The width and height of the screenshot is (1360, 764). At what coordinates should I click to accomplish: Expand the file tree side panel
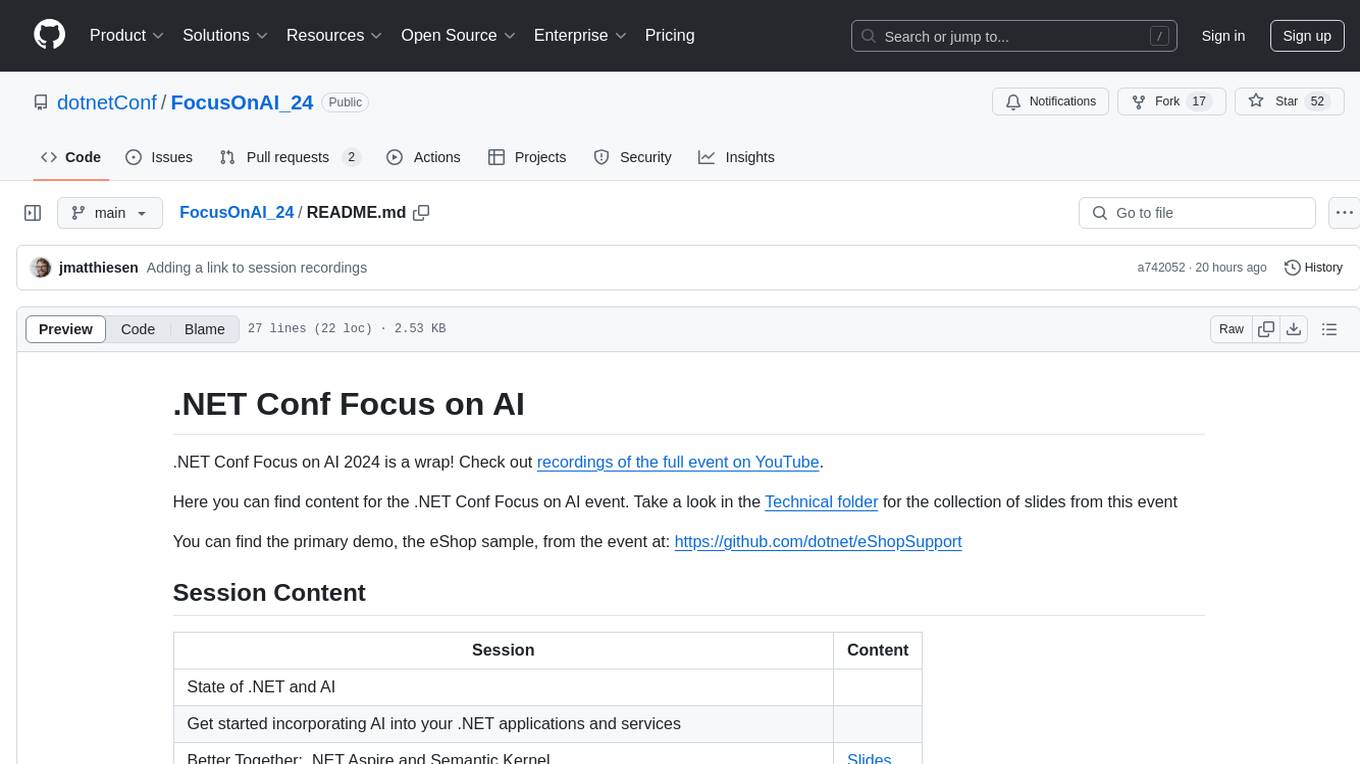point(33,213)
